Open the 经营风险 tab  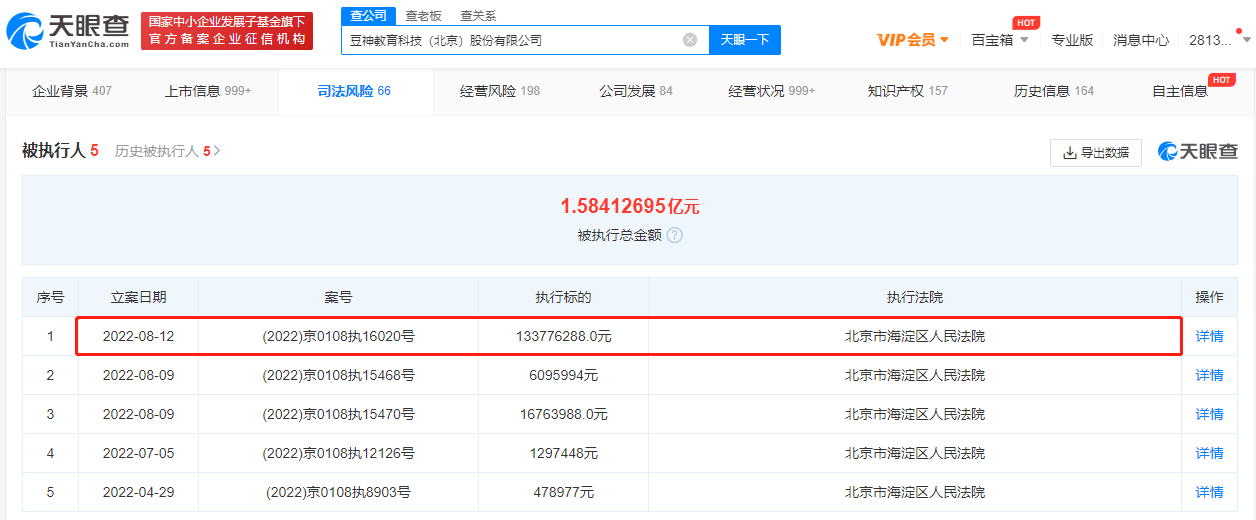tap(500, 91)
